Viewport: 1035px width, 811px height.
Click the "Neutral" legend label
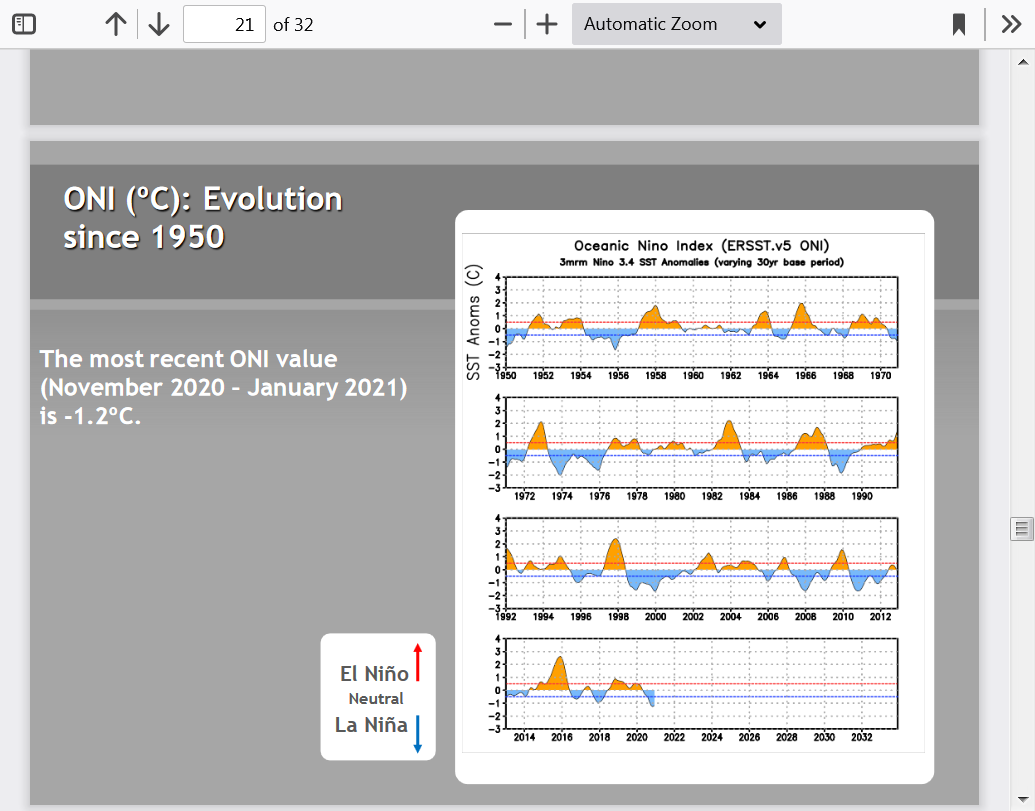point(376,699)
